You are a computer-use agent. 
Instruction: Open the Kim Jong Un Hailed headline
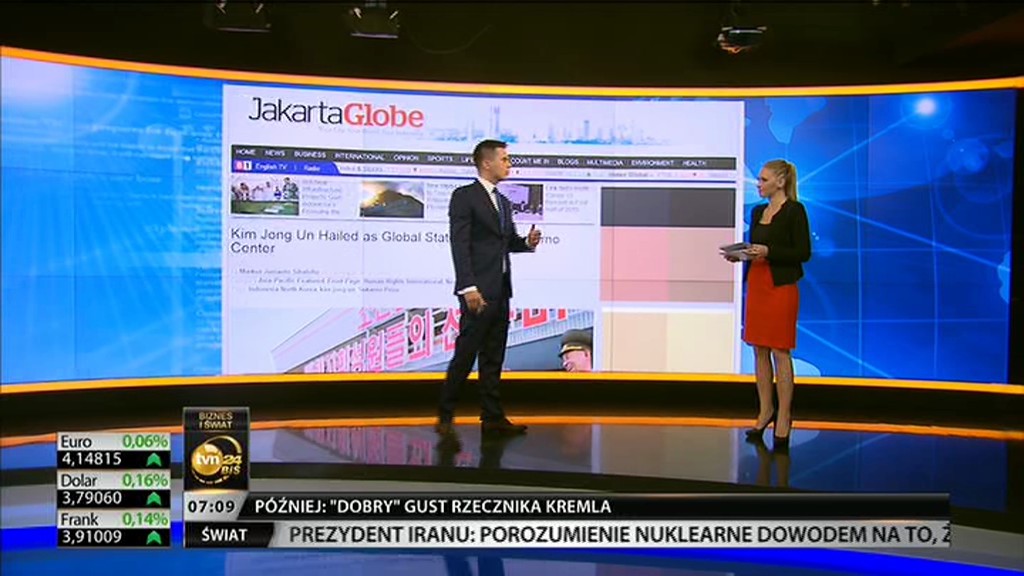point(394,242)
